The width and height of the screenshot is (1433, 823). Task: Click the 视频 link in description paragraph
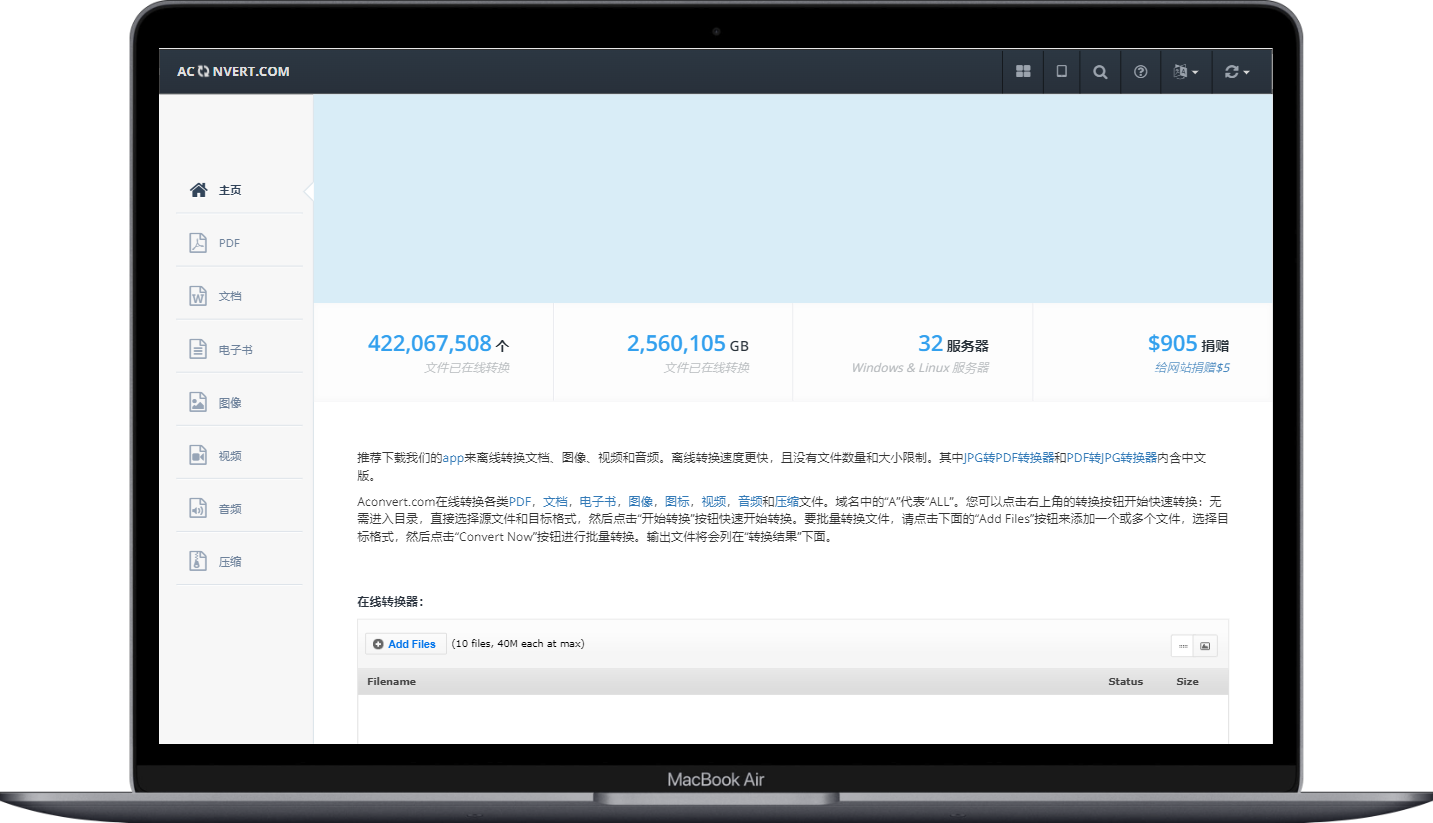[x=714, y=501]
